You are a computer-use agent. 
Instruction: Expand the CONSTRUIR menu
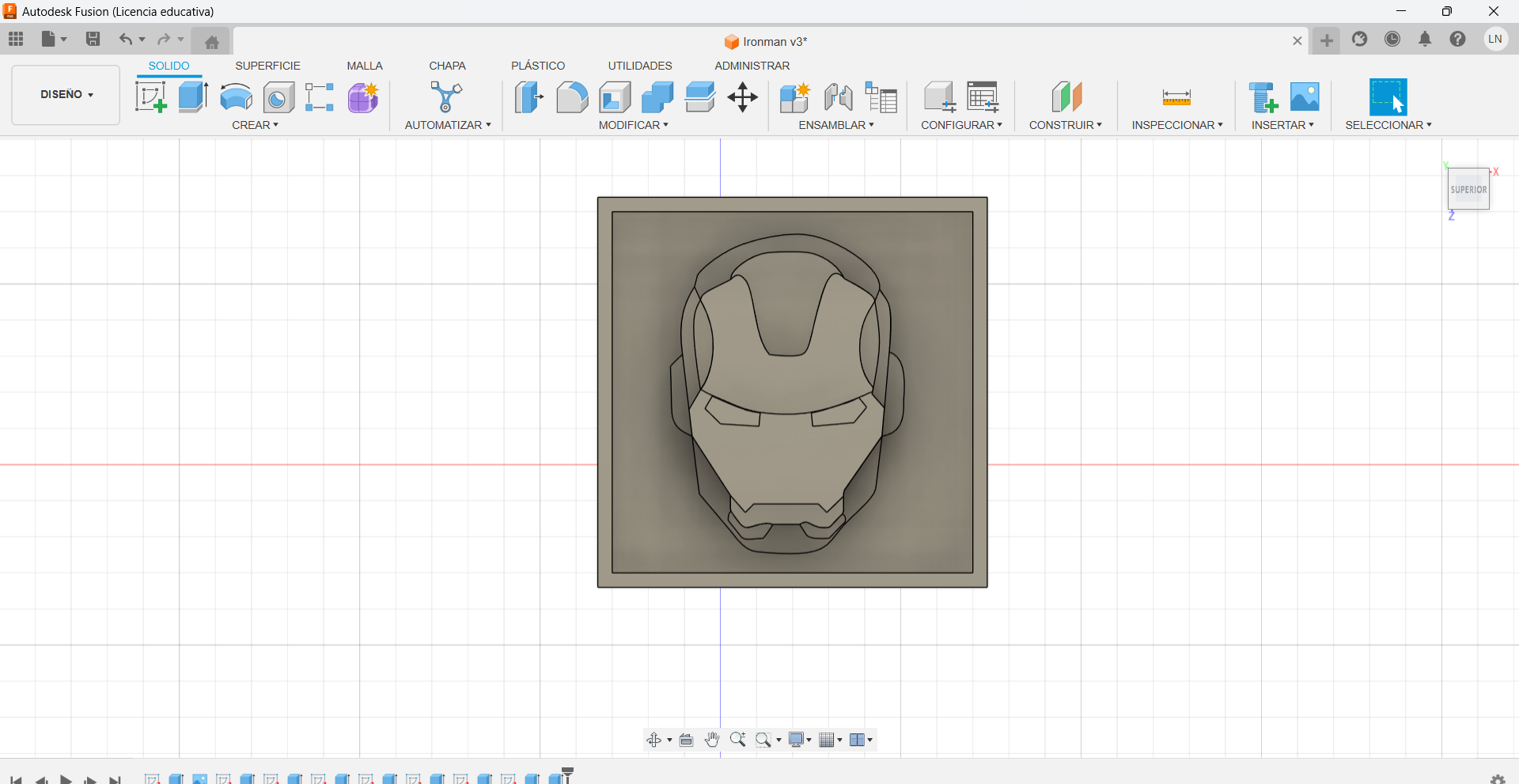pyautogui.click(x=1065, y=125)
